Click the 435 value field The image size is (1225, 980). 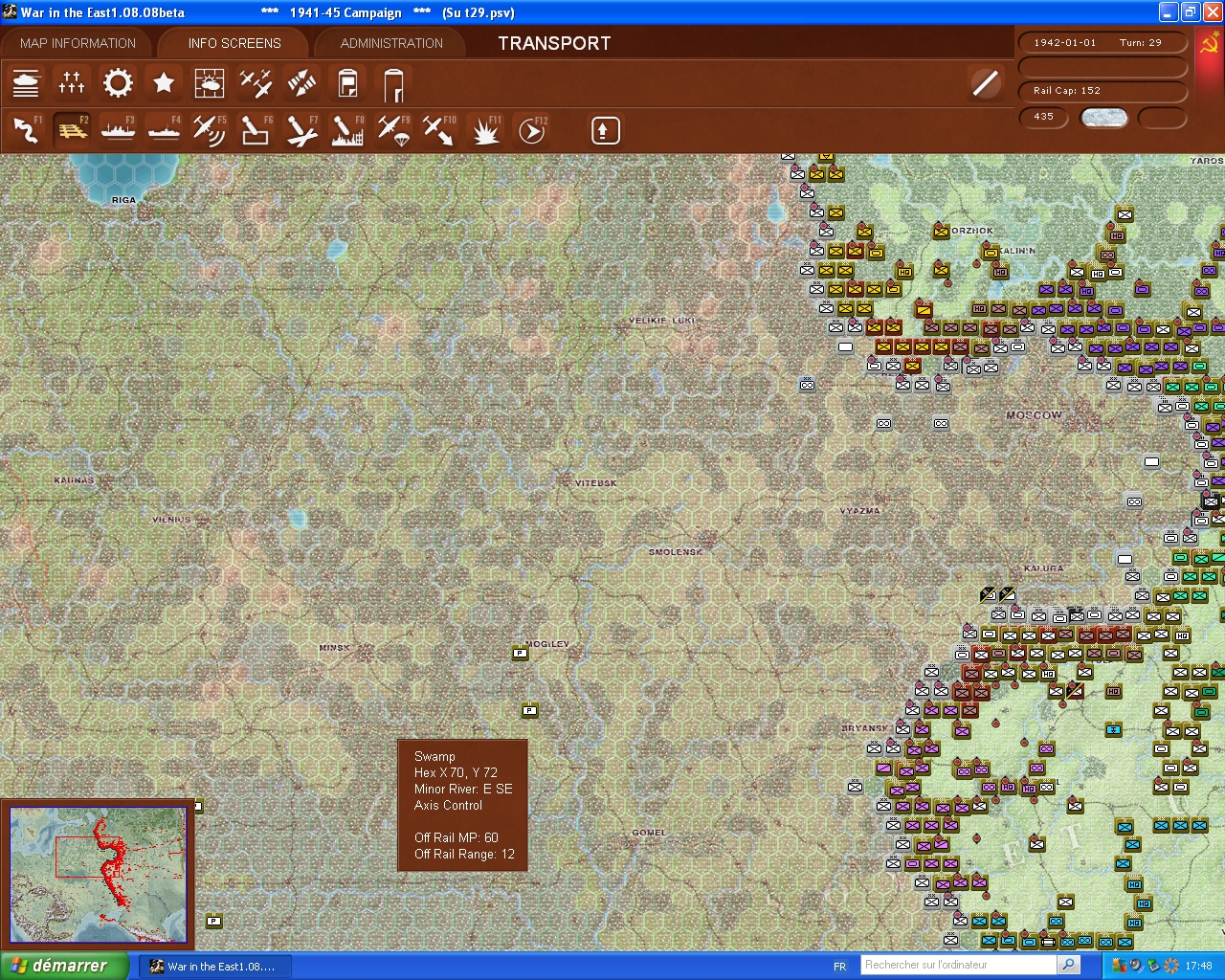point(1044,117)
